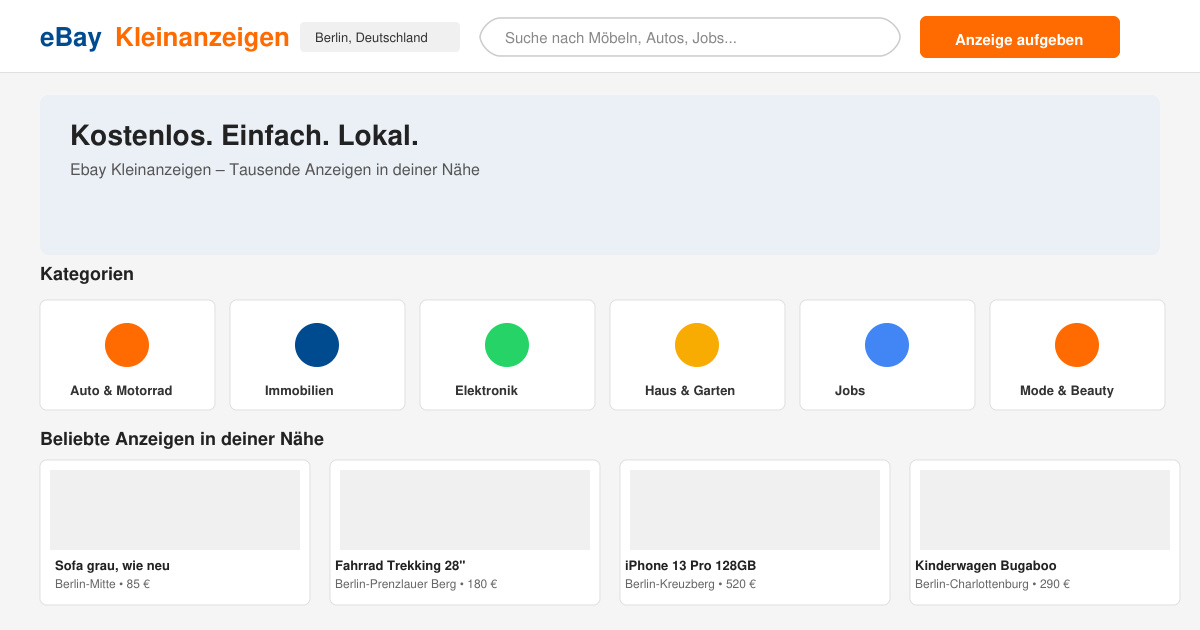The image size is (1200, 630).
Task: Open the Jobs category label
Action: pos(850,391)
